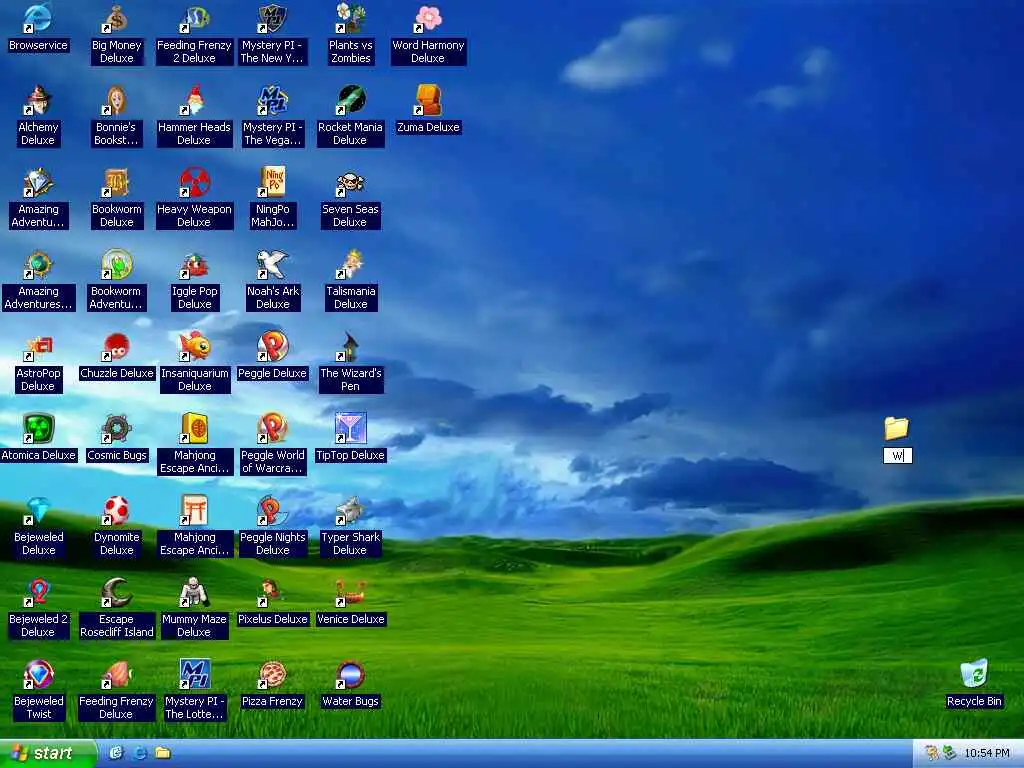Viewport: 1024px width, 768px height.
Task: Click the 10:54 PM taskbar clock
Action: pos(987,754)
